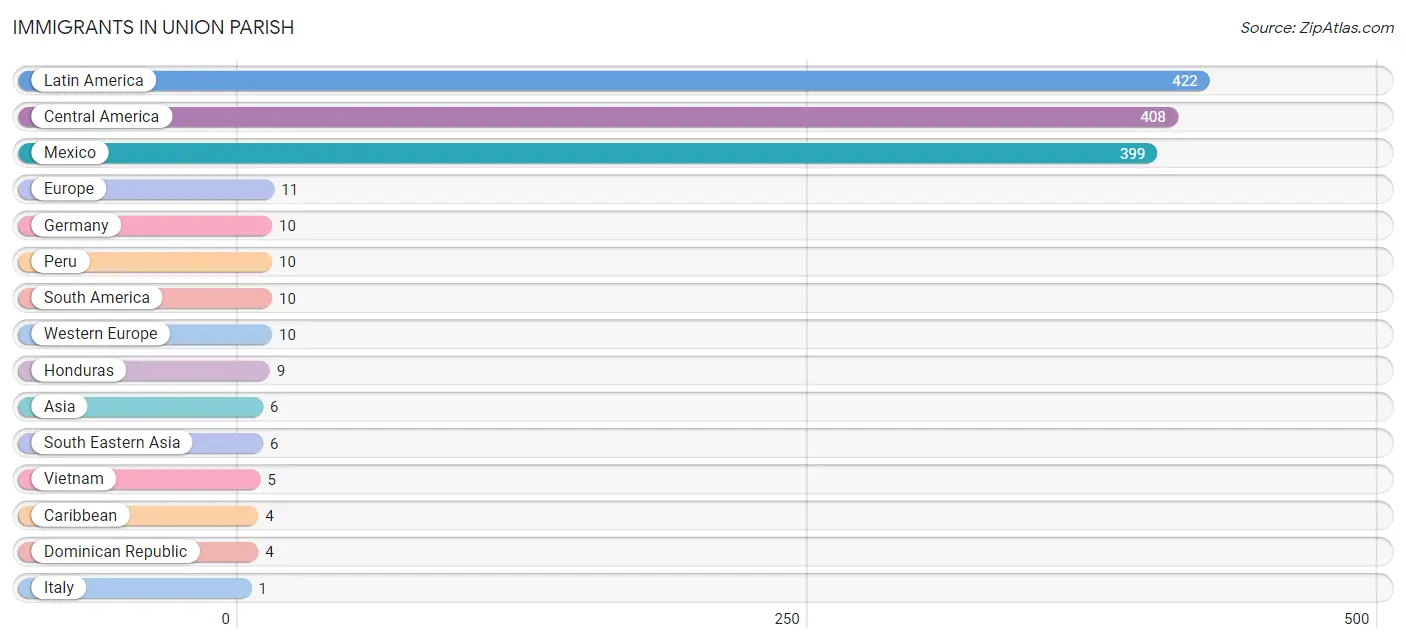This screenshot has width=1406, height=643.
Task: Click the Honduras bar label
Action: [79, 370]
